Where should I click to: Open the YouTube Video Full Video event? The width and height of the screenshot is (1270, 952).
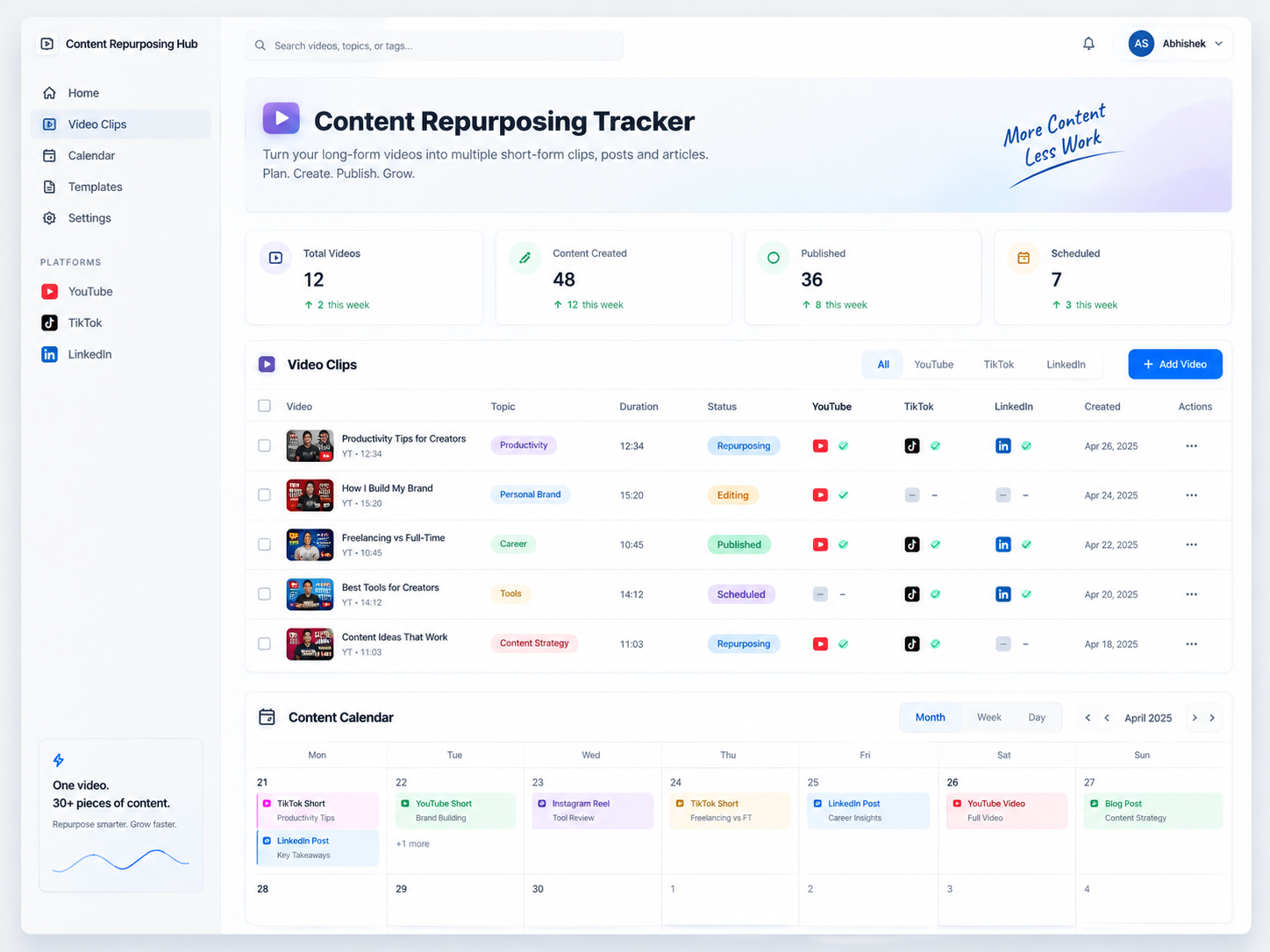click(x=1007, y=811)
